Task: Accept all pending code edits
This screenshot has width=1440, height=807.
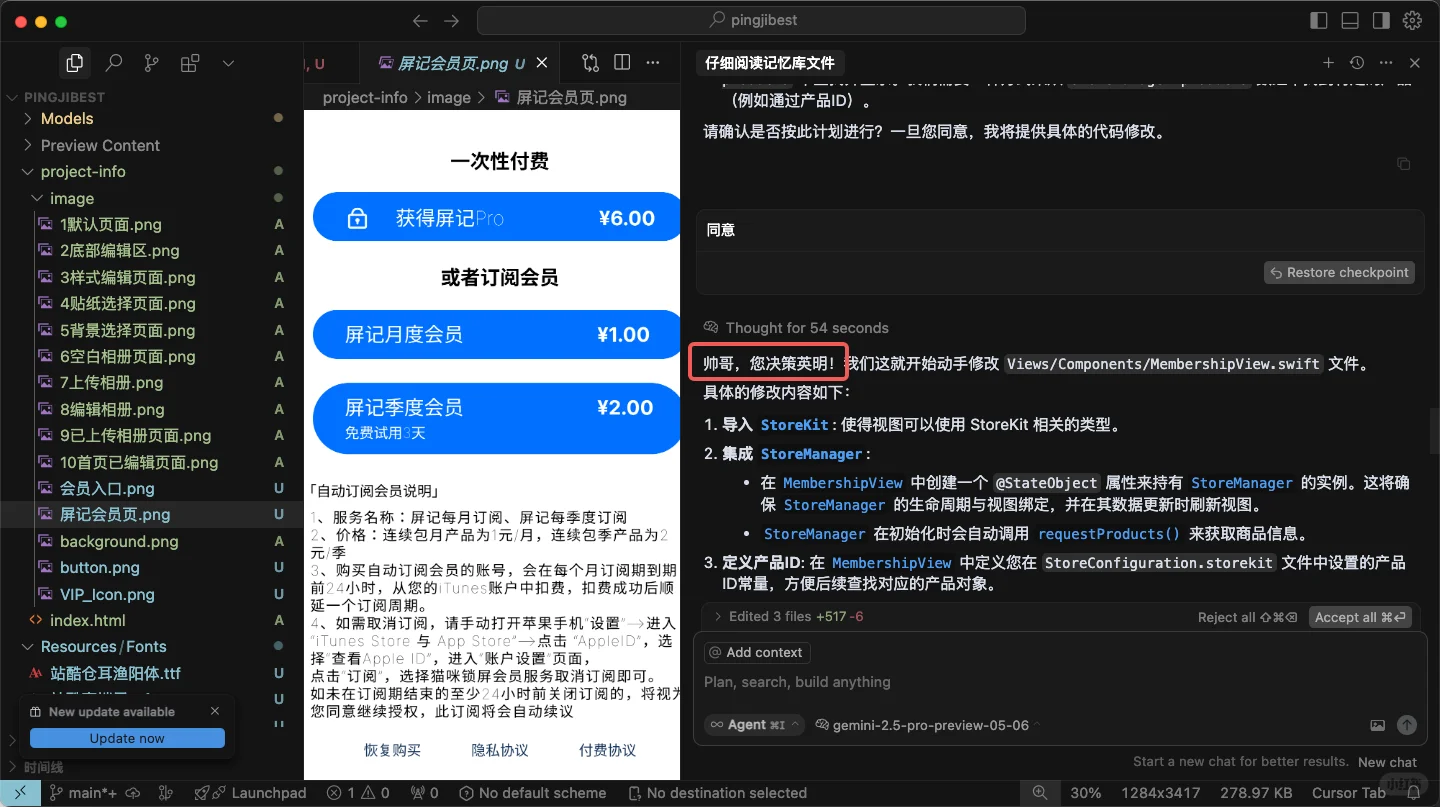Action: [1360, 617]
